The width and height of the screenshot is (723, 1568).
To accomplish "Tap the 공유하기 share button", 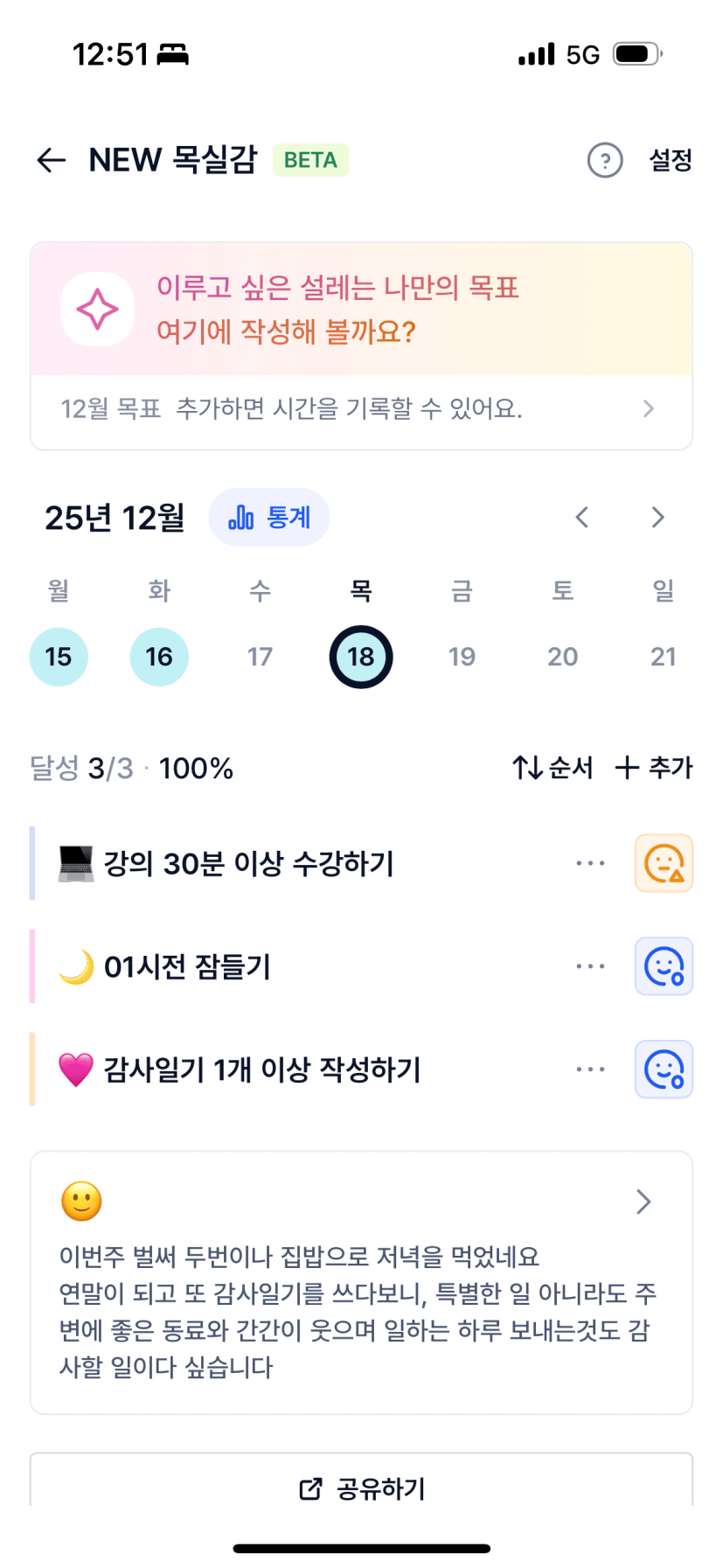I will coord(361,1488).
